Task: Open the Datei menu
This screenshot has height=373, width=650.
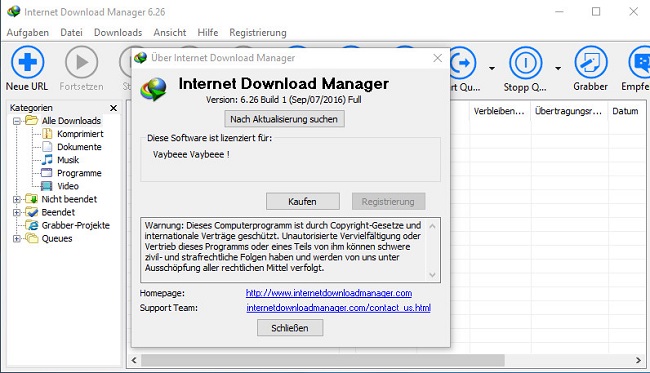Action: (71, 32)
